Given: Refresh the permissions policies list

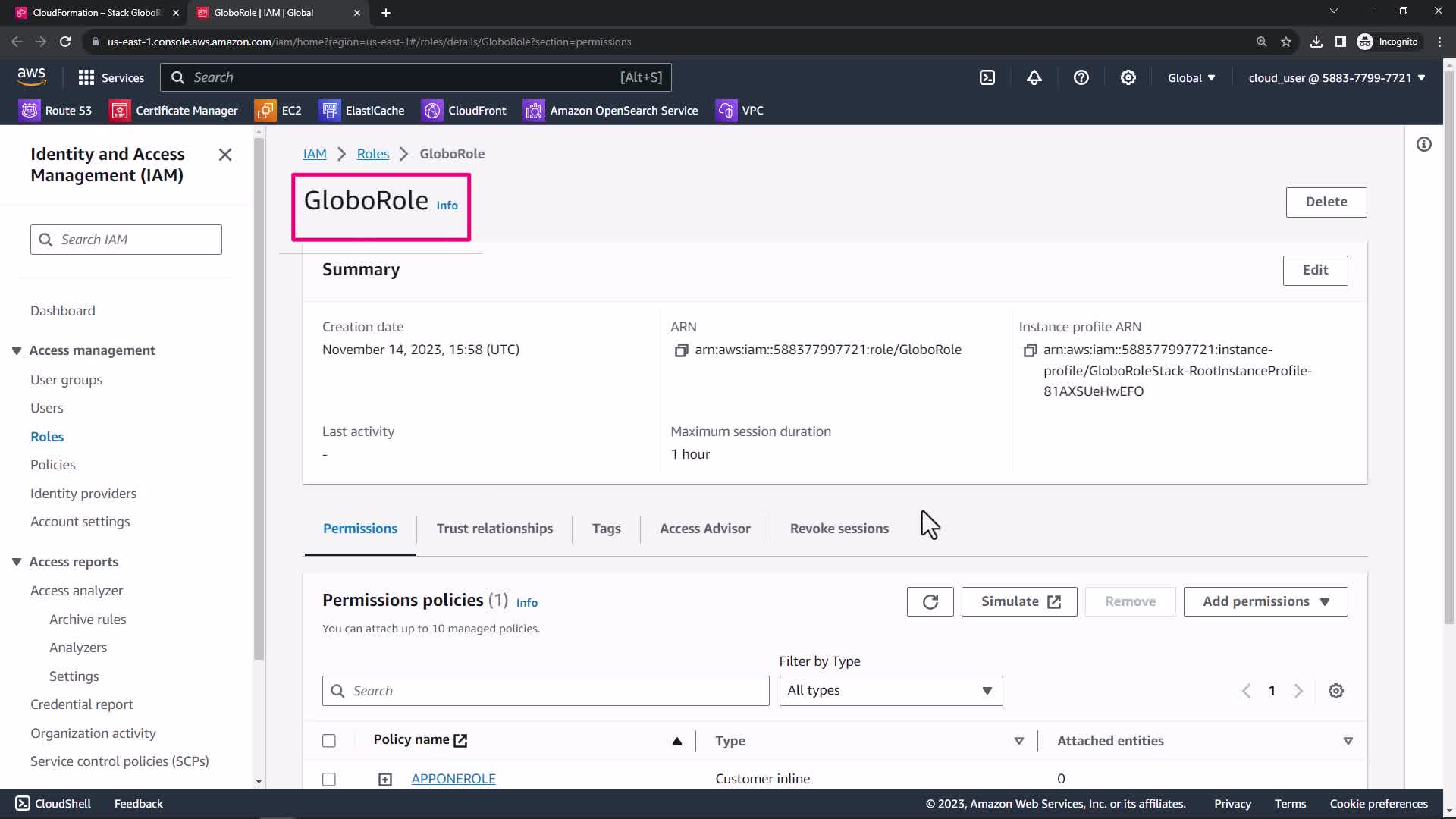Looking at the screenshot, I should (930, 601).
